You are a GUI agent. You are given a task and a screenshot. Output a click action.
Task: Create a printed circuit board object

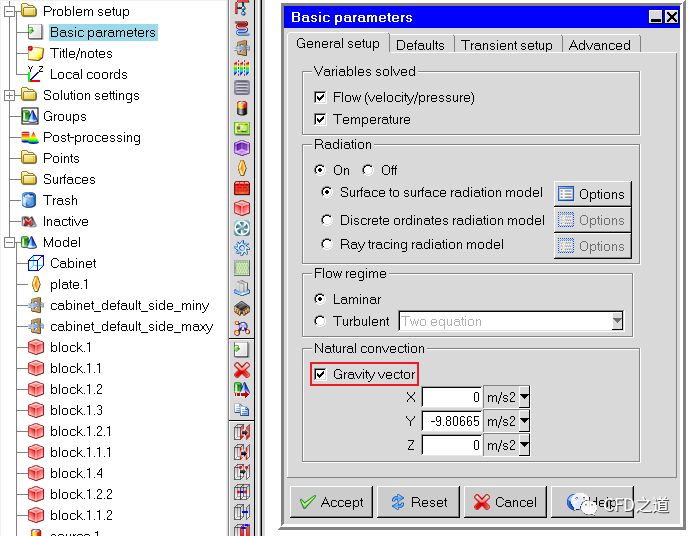(242, 128)
